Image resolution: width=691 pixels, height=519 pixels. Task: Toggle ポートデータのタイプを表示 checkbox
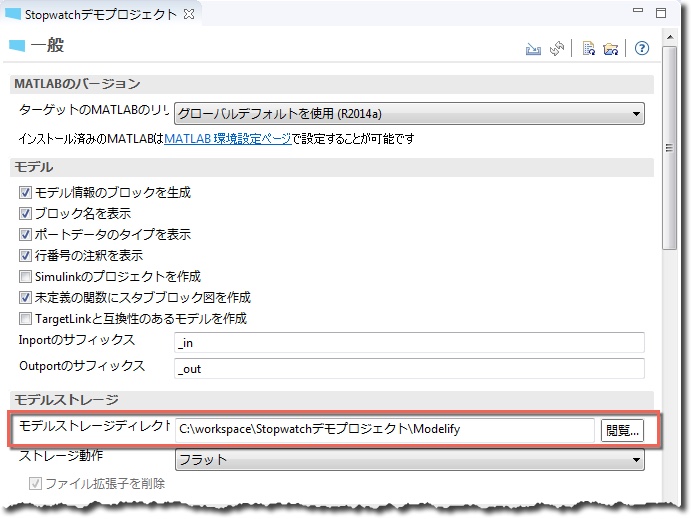[25, 234]
